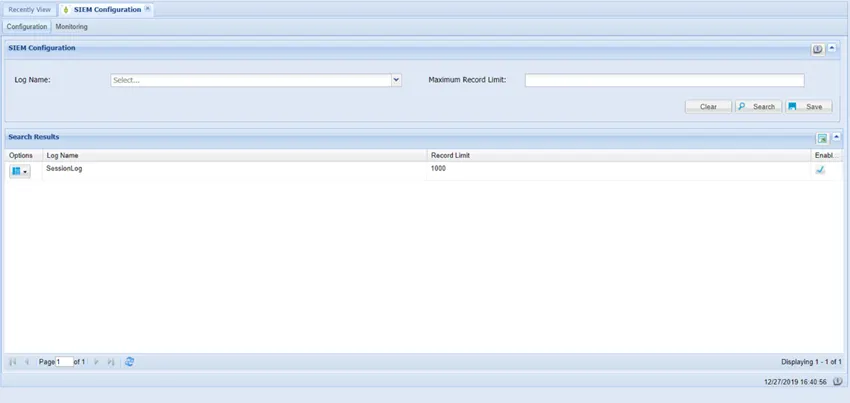
Task: Toggle the Enabled checkmark for SessionLog
Action: tap(820, 170)
